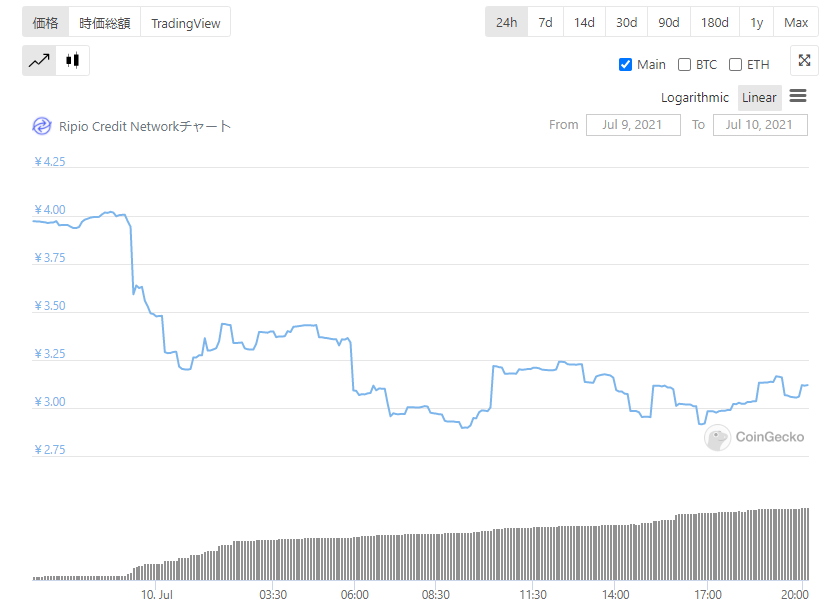Viewport: 837px width, 613px height.
Task: Uncheck the Main checkbox
Action: pos(625,65)
